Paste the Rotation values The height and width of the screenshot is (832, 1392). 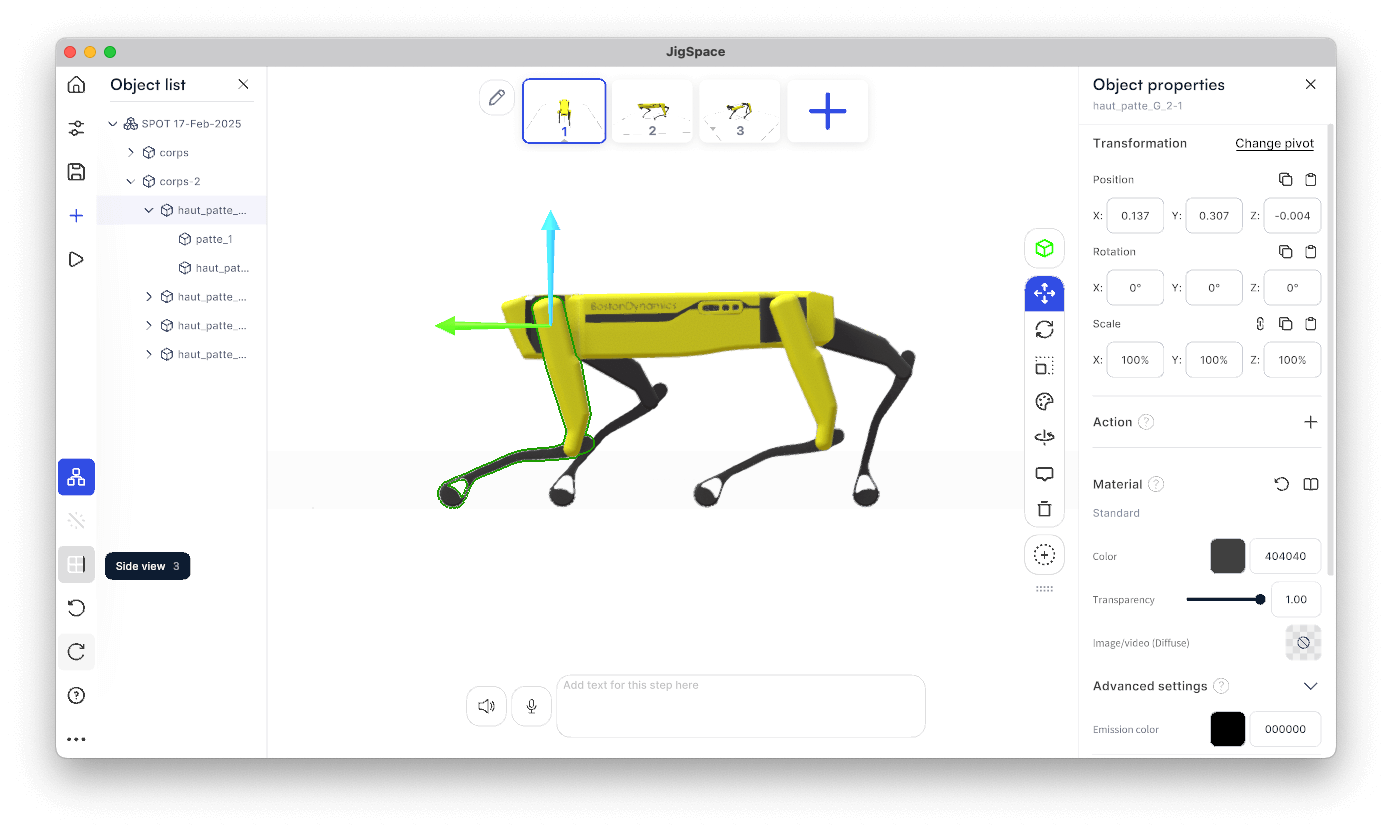(x=1311, y=252)
